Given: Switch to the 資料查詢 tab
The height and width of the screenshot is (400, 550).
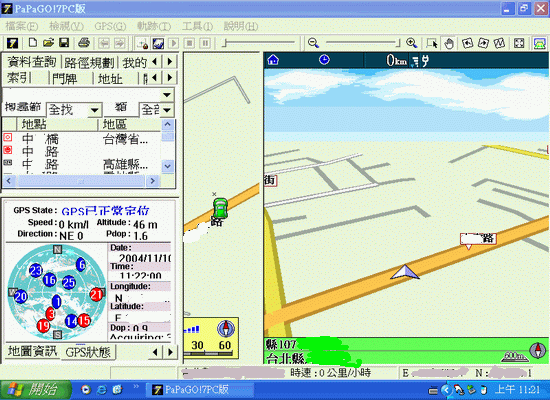Looking at the screenshot, I should (32, 62).
